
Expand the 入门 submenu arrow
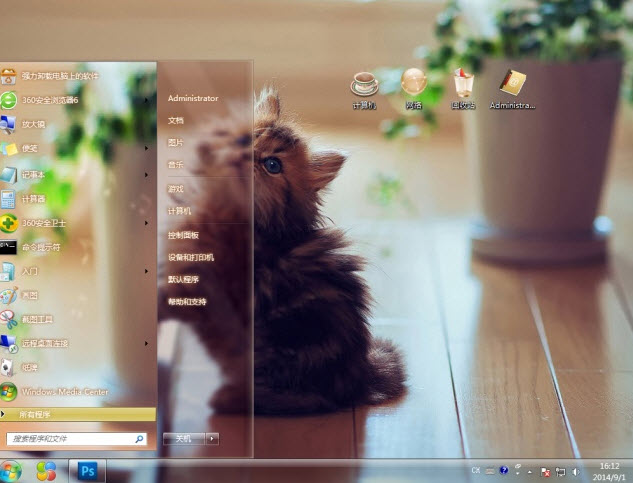click(x=147, y=271)
